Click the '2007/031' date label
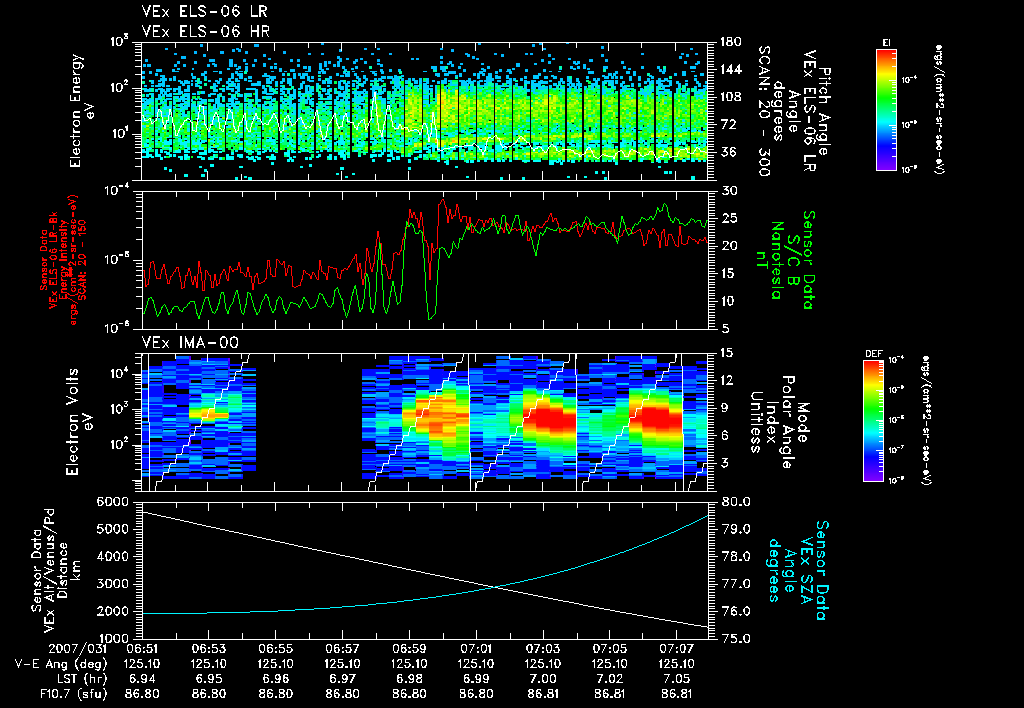Screen dimensions: 1024x708 click(x=79, y=649)
